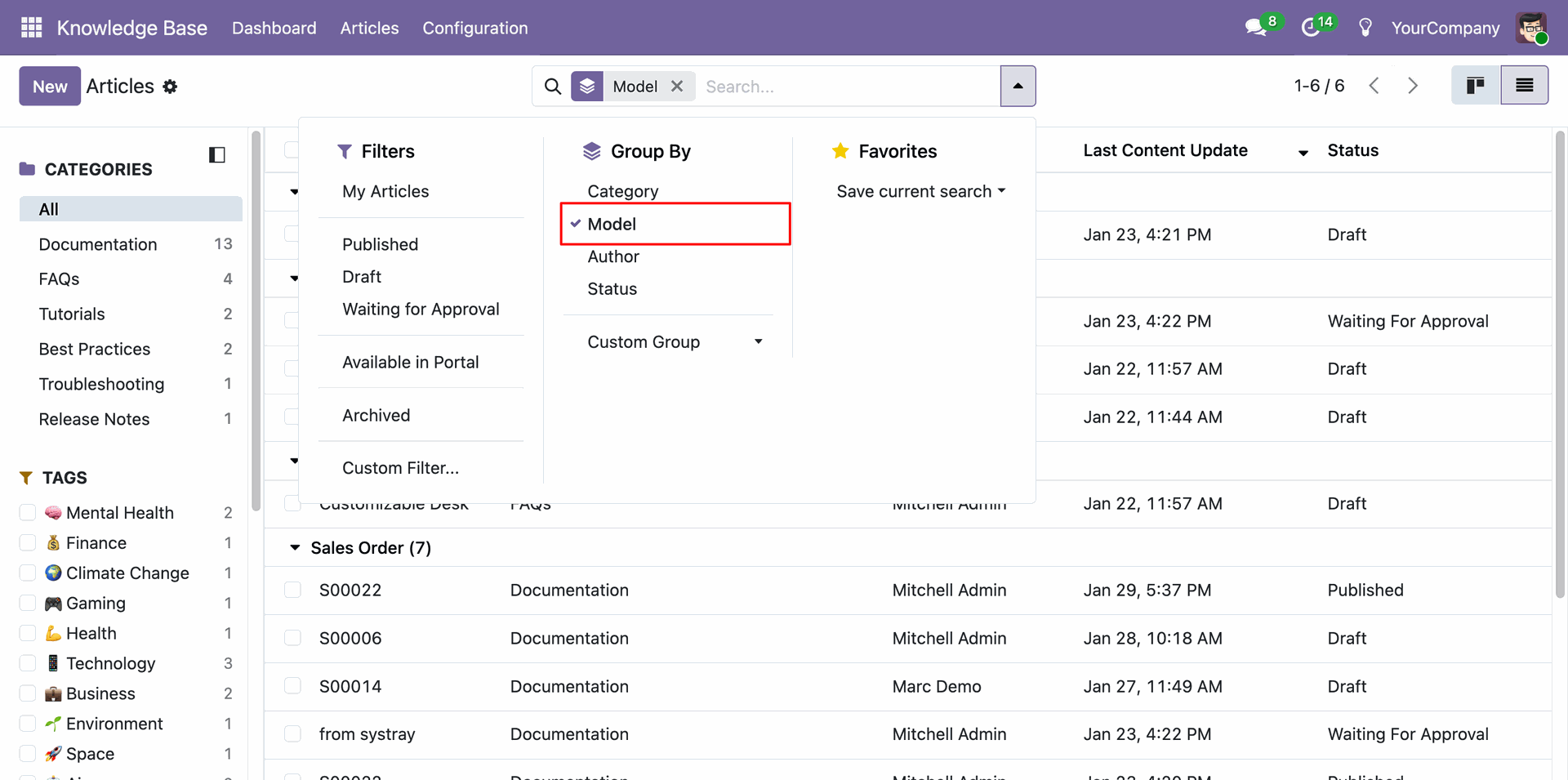This screenshot has height=780, width=1568.
Task: Click the New article button
Action: (x=50, y=87)
